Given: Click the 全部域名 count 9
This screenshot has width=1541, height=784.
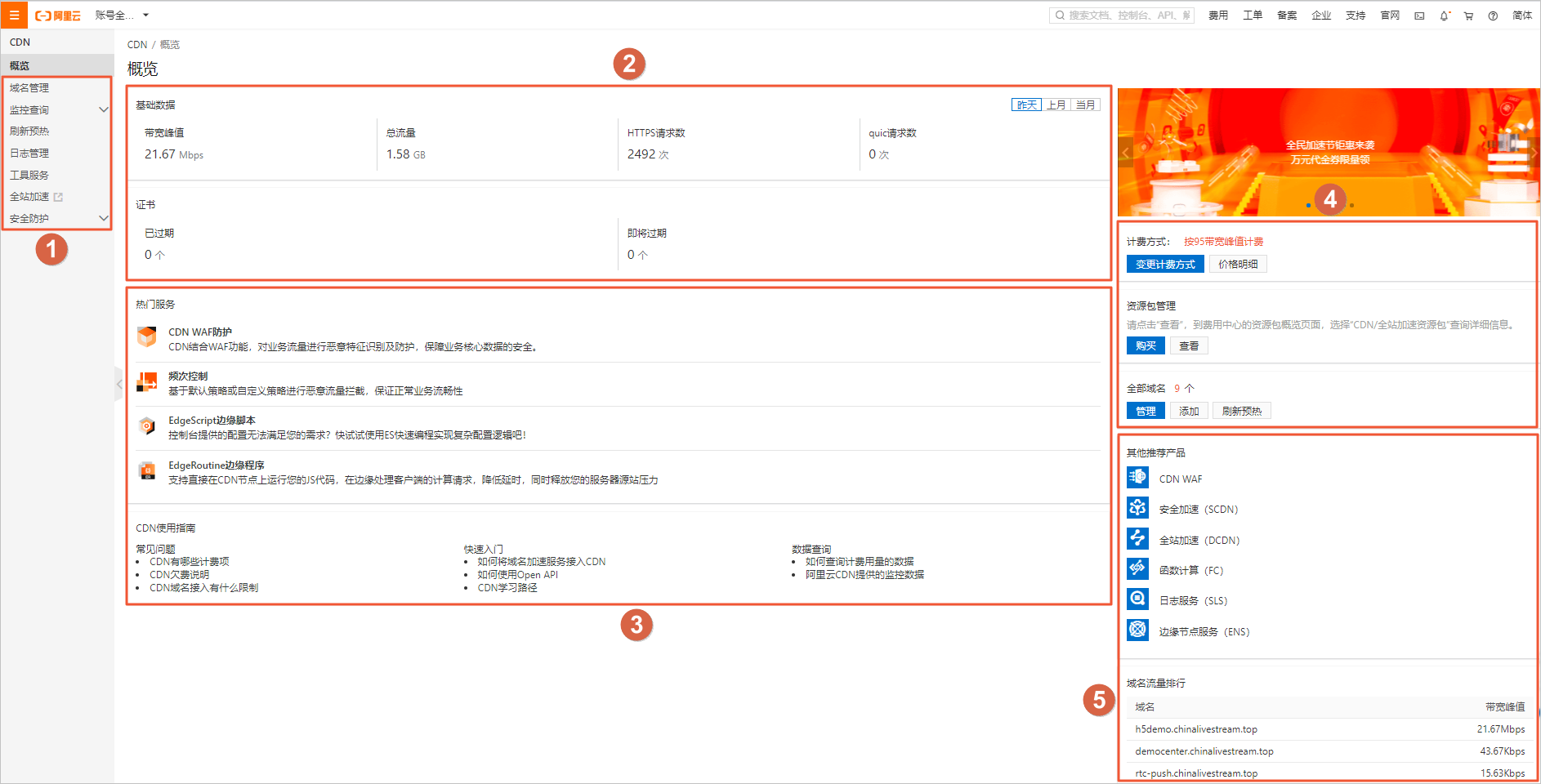Looking at the screenshot, I should point(1177,389).
